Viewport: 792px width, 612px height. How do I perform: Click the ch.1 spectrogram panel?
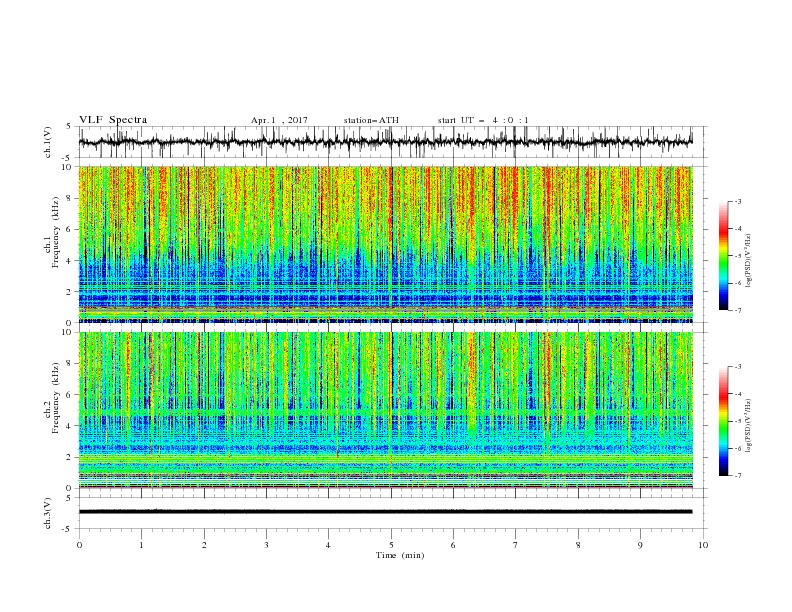(x=385, y=244)
